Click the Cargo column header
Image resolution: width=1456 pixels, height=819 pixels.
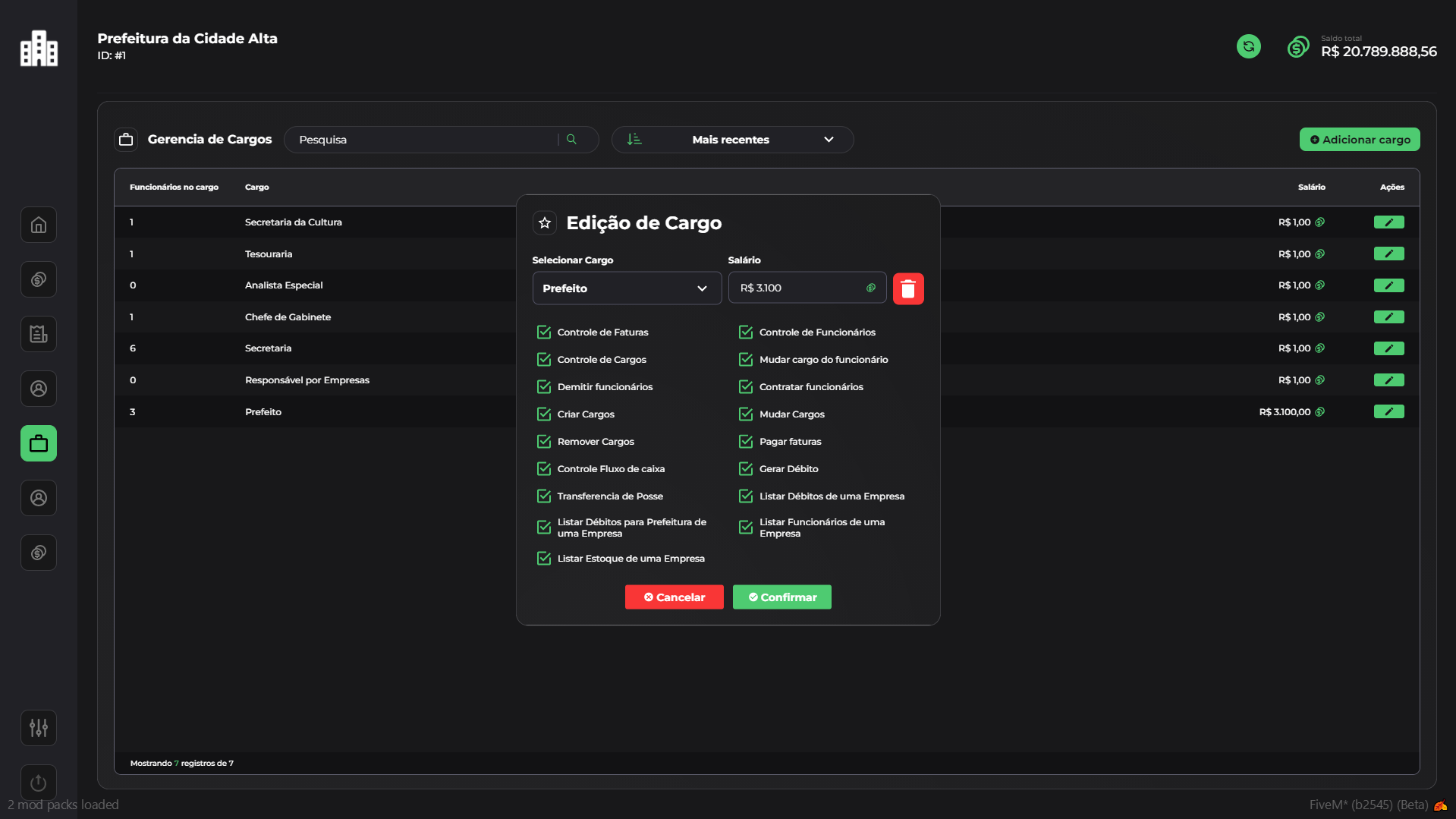(x=256, y=187)
